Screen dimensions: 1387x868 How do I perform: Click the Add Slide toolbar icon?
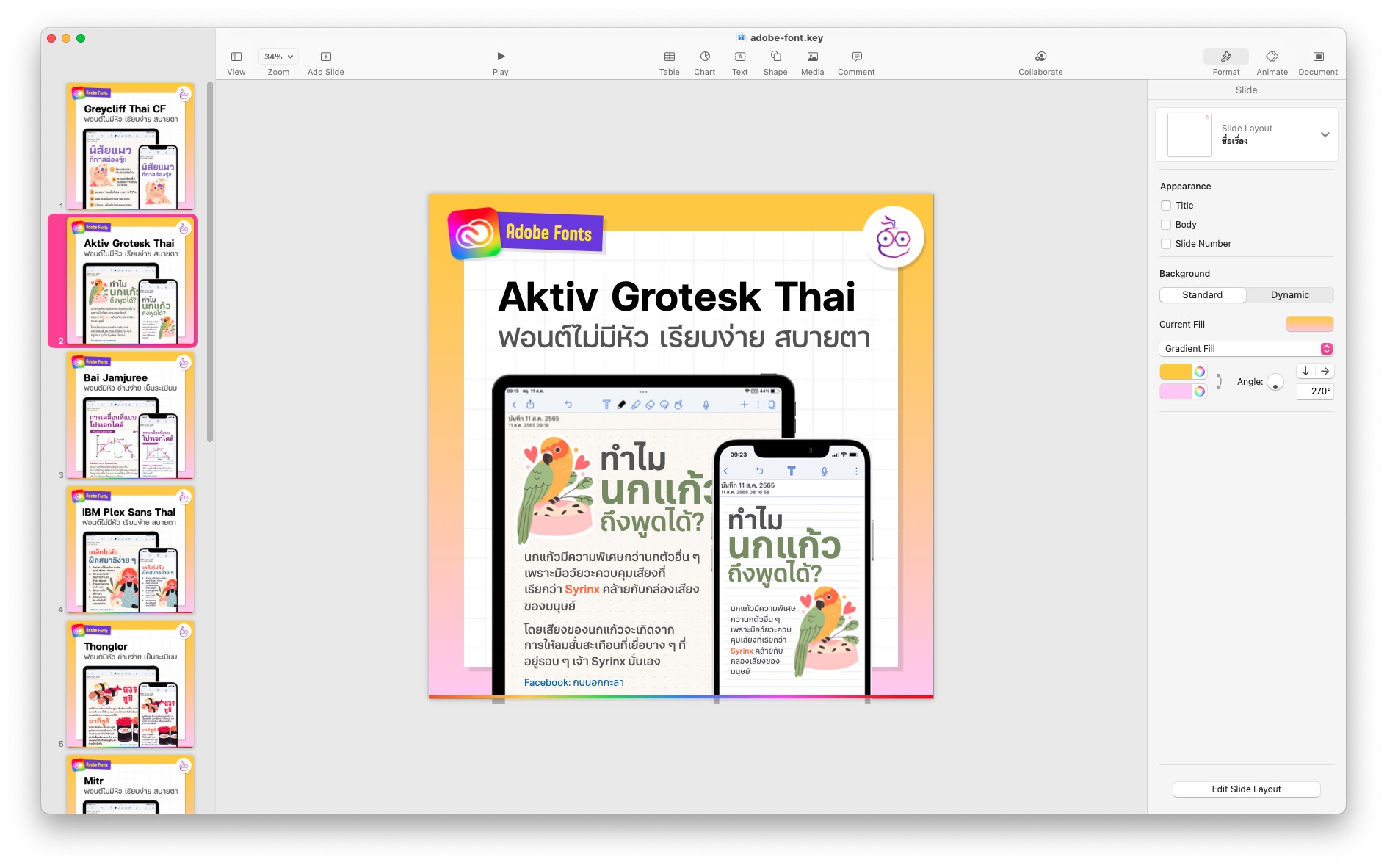point(325,57)
